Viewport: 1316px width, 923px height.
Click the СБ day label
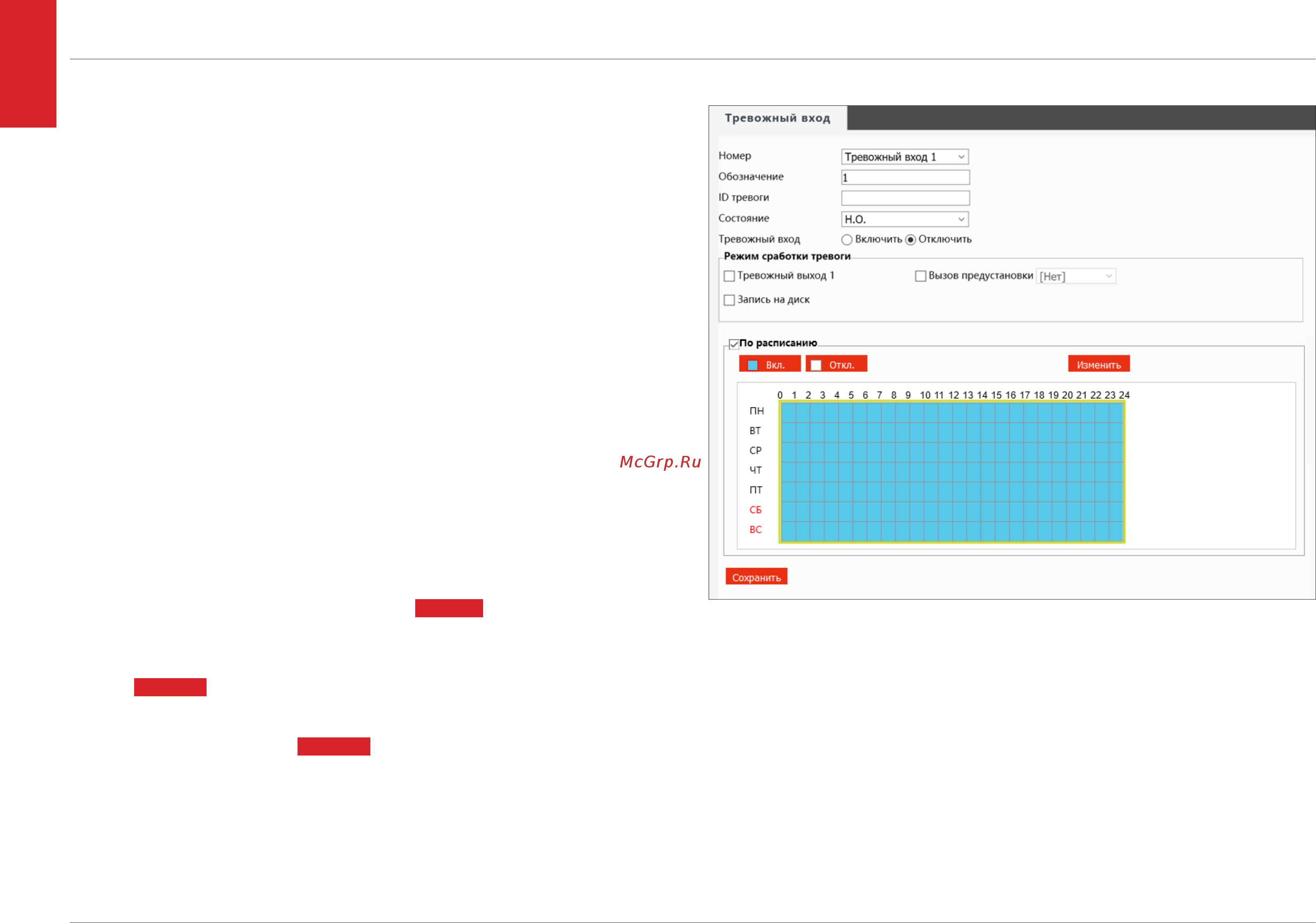pos(756,510)
